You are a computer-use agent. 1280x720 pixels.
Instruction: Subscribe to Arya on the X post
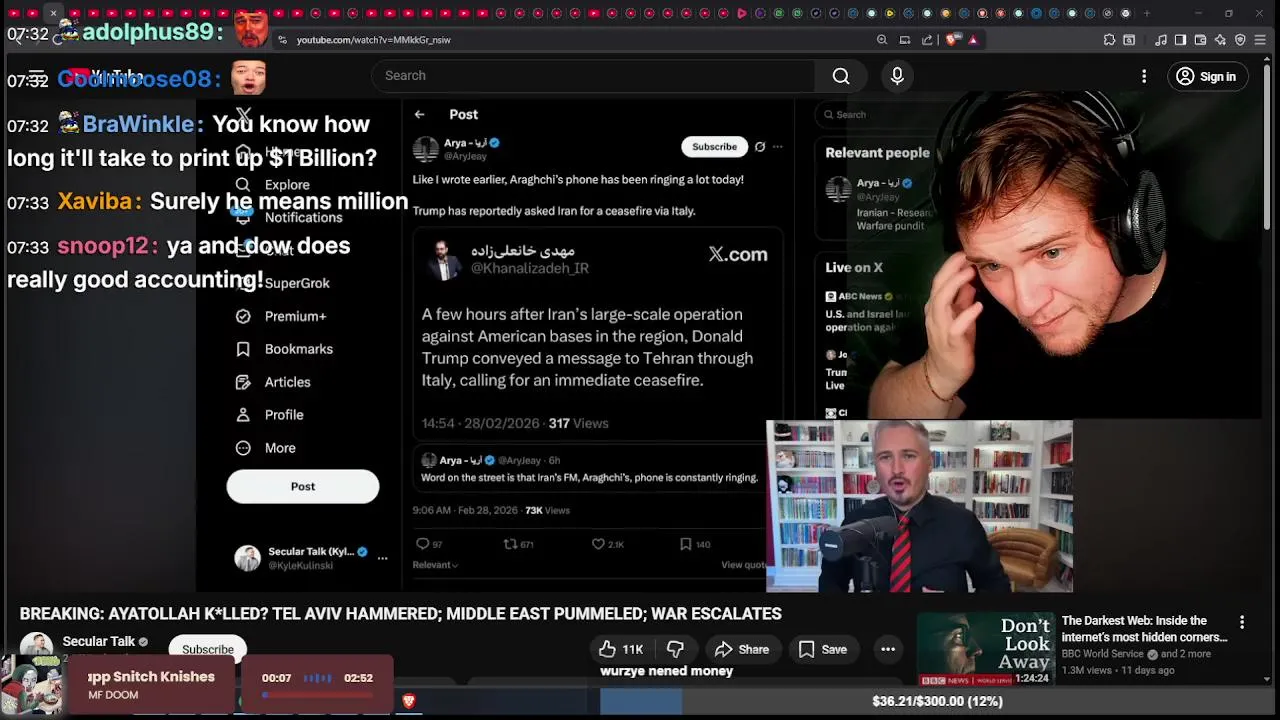[x=714, y=146]
